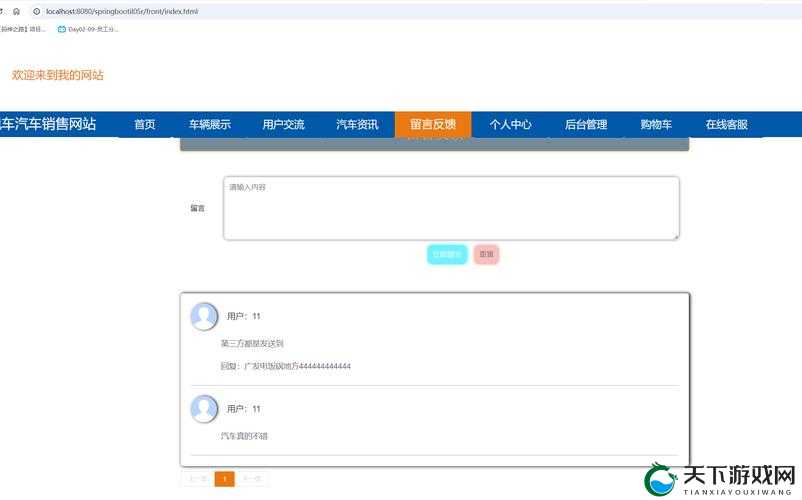Open the 用户交流 nav item
802x500 pixels.
point(283,124)
